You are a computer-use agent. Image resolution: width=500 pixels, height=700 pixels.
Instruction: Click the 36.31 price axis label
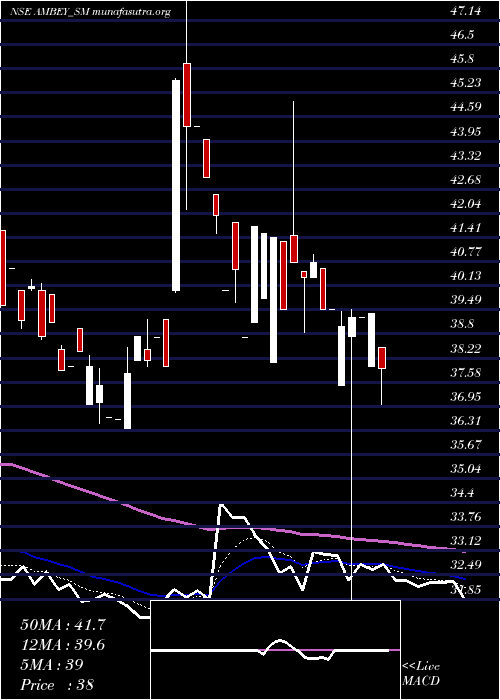point(465,421)
